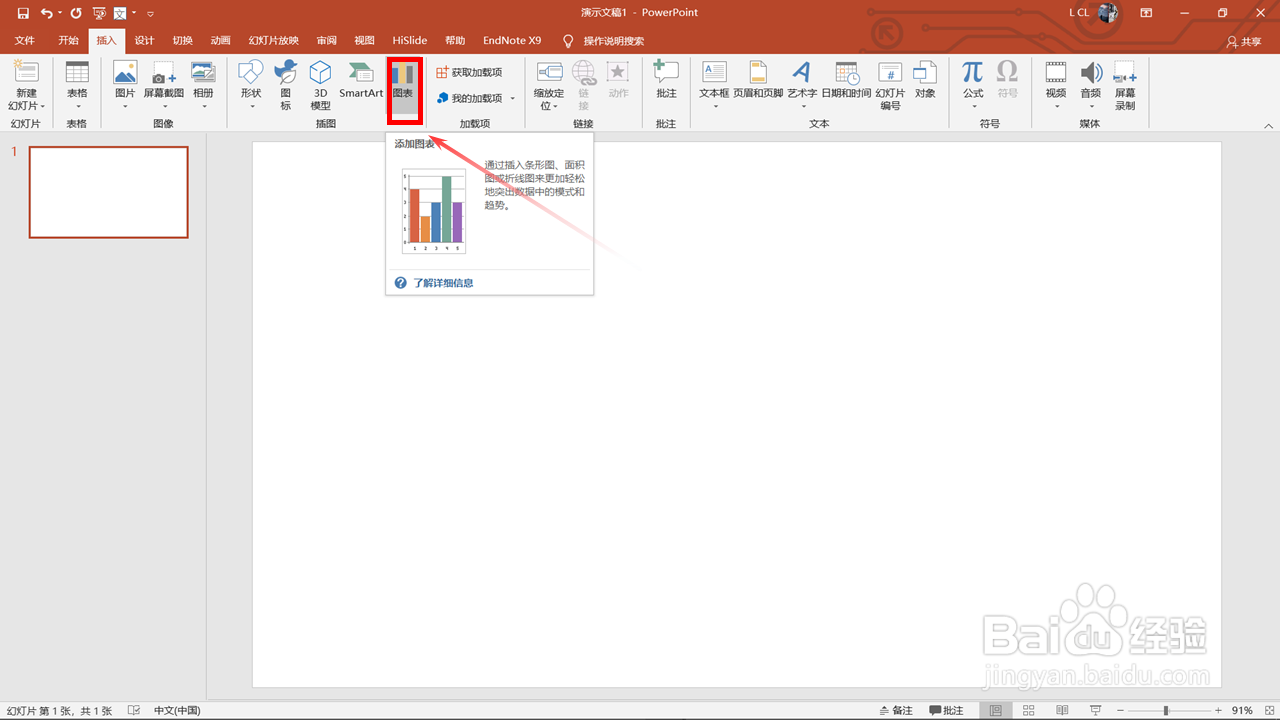Open the 相册 photo album tool
Image resolution: width=1280 pixels, height=720 pixels.
pyautogui.click(x=203, y=85)
